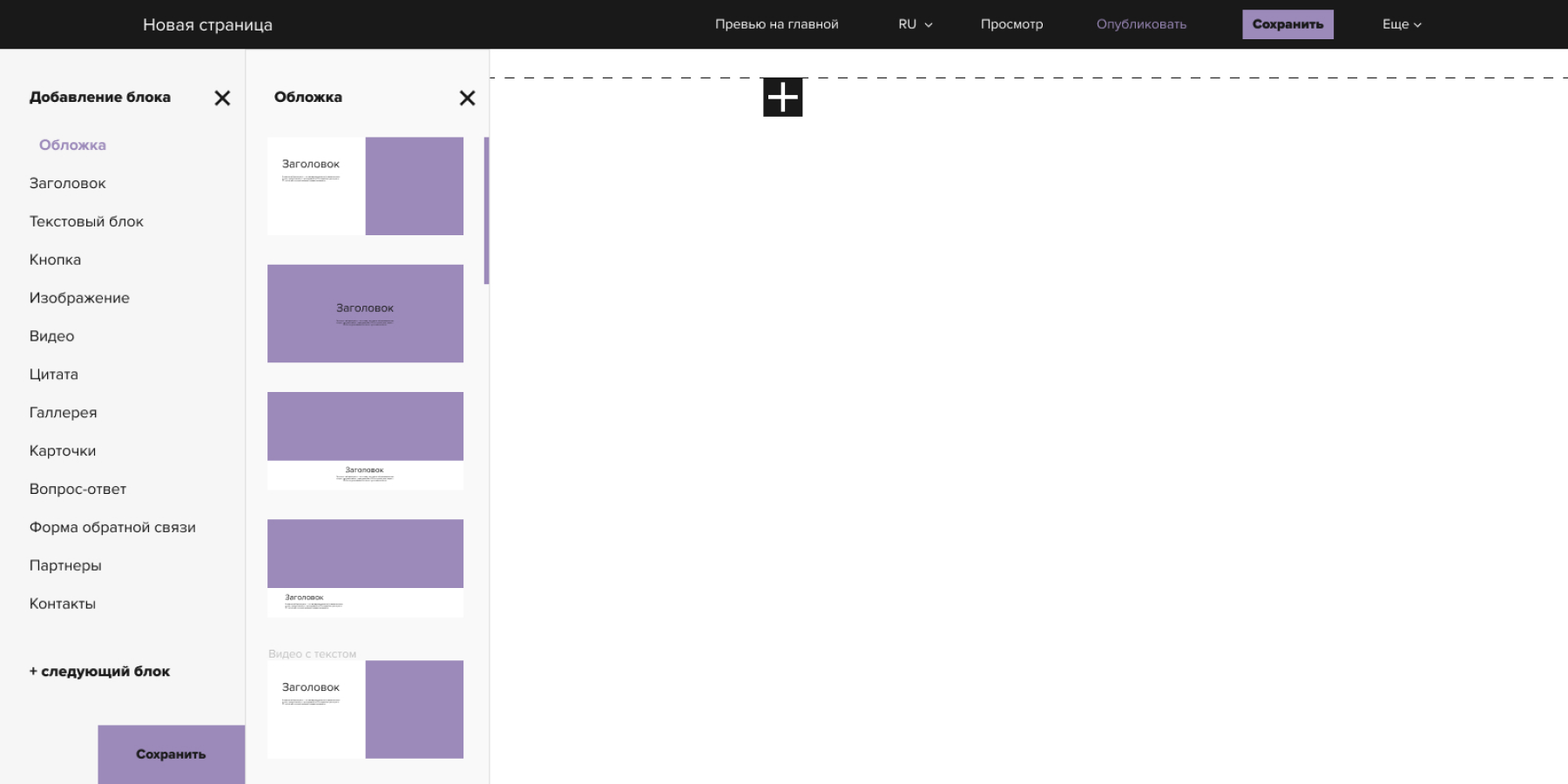Click the Опубликовать link
This screenshot has width=1568, height=784.
point(1140,24)
